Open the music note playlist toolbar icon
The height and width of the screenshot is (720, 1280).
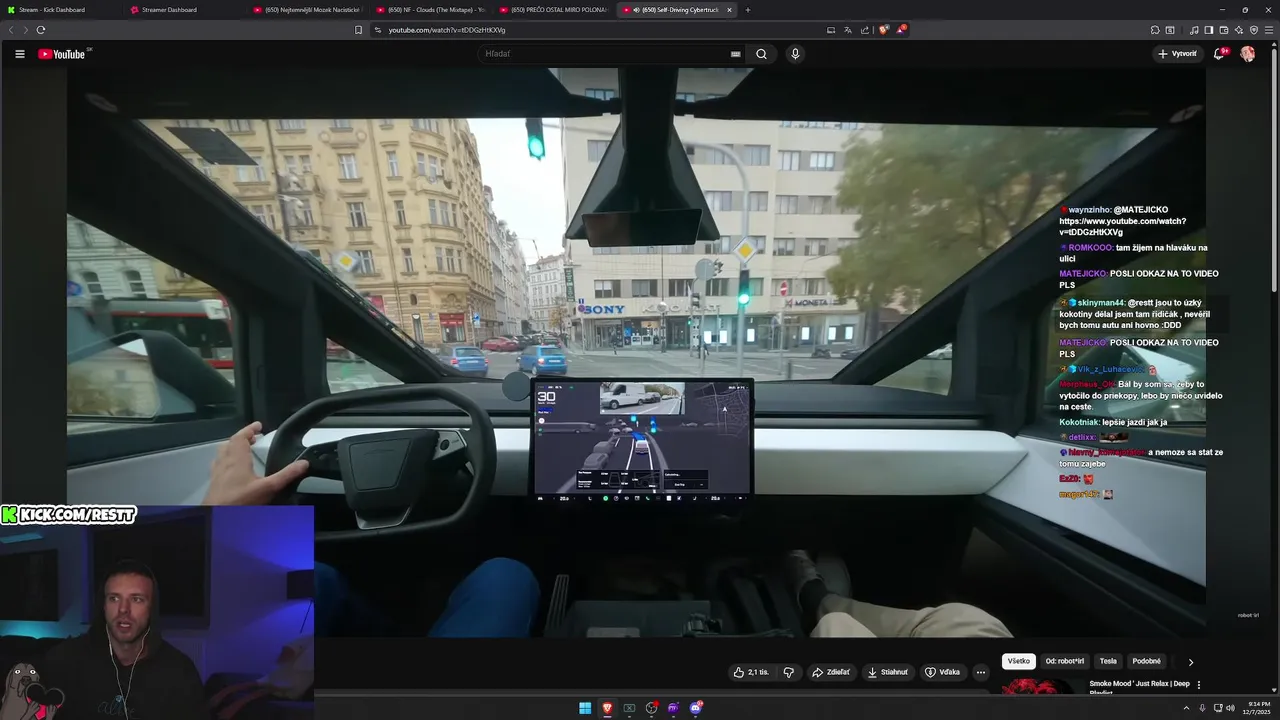[x=1194, y=30]
